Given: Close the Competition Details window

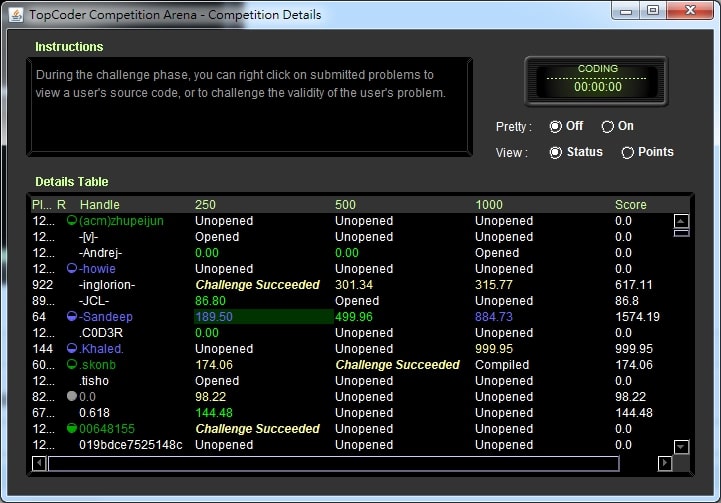Looking at the screenshot, I should tap(690, 11).
